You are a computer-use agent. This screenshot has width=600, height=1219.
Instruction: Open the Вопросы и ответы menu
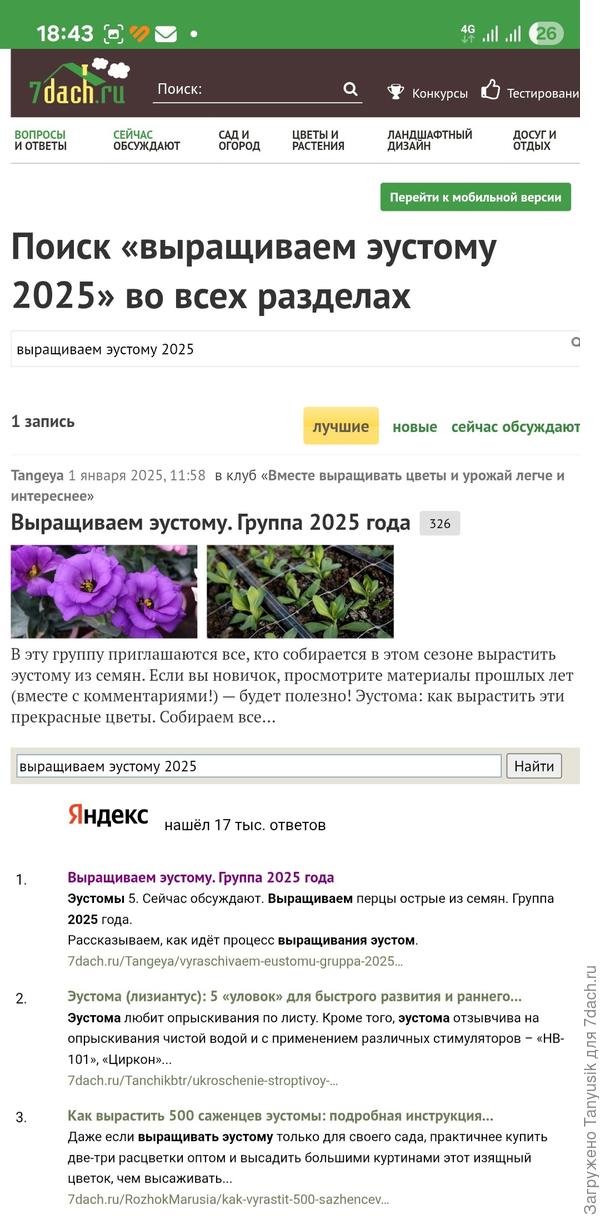pyautogui.click(x=41, y=140)
